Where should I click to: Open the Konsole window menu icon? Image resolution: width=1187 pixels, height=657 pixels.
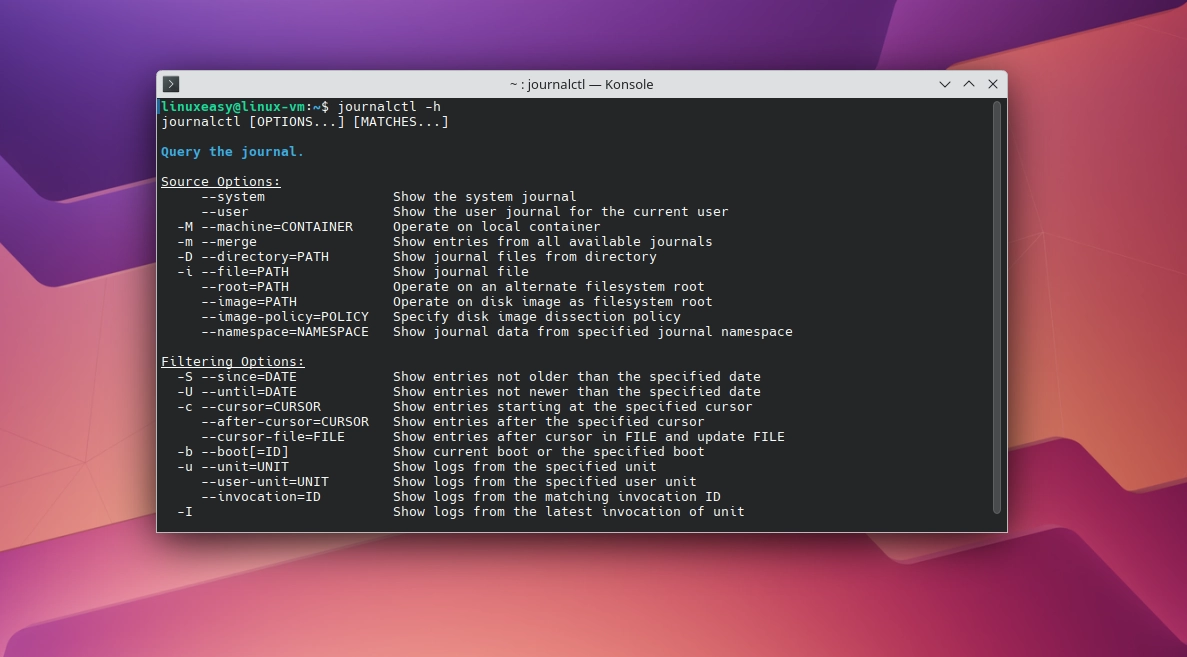click(171, 84)
